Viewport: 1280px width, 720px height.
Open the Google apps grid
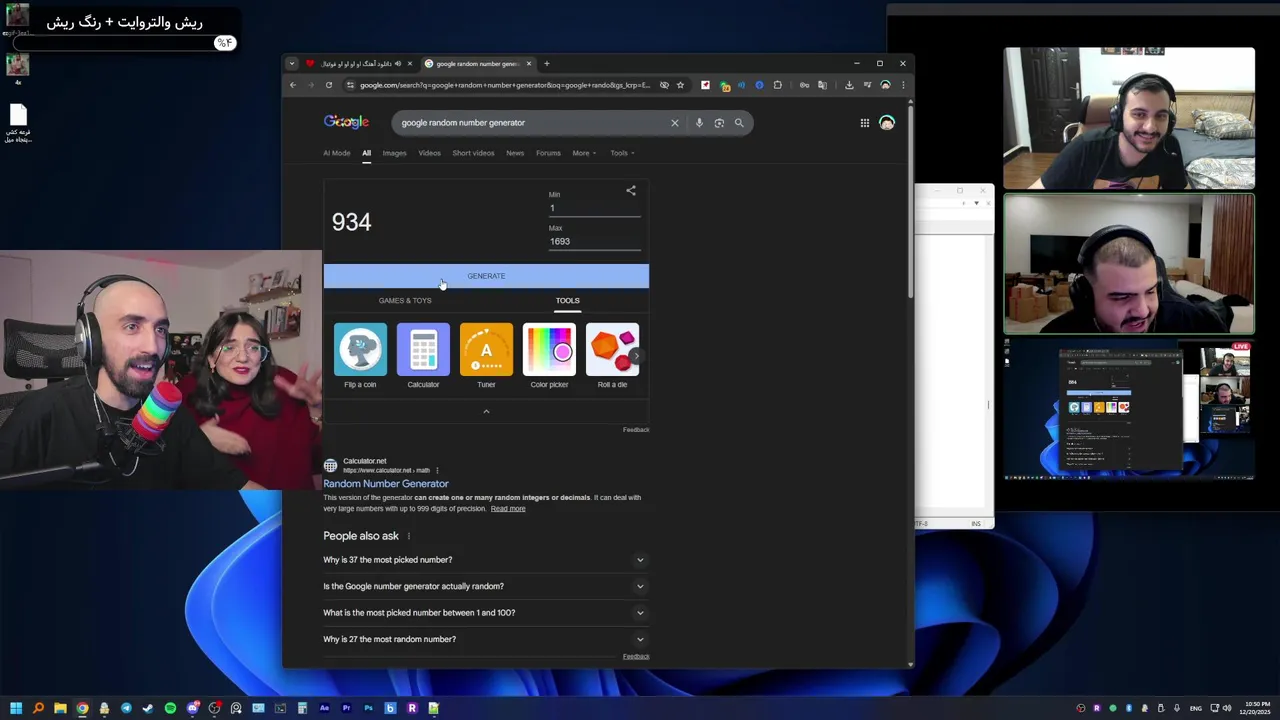(x=865, y=123)
